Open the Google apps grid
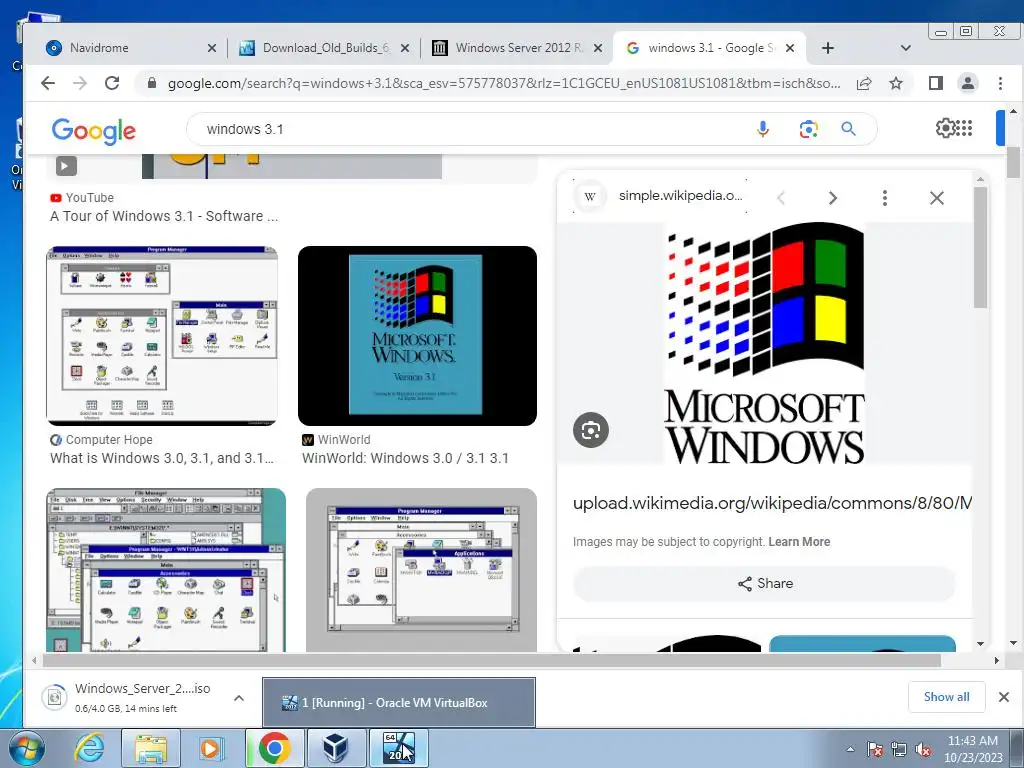1024x768 pixels. (965, 128)
